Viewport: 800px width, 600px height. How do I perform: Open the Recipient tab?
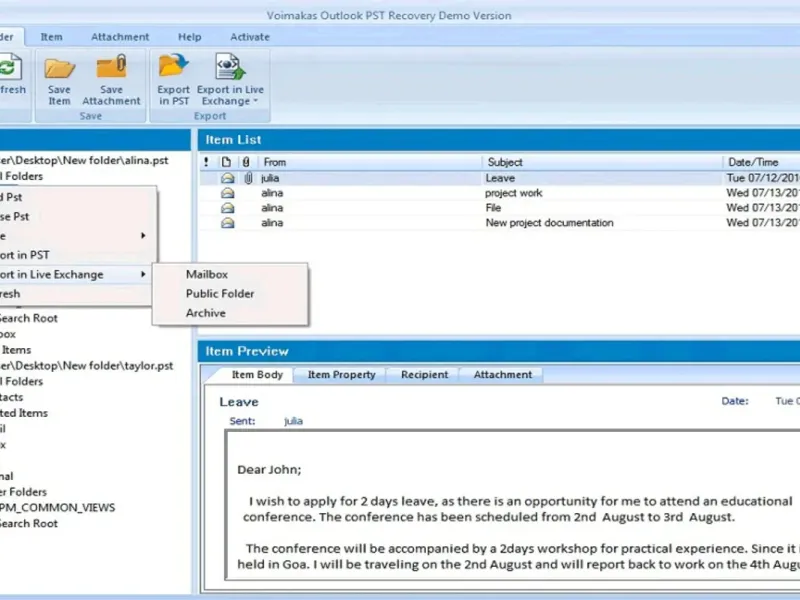(x=424, y=374)
